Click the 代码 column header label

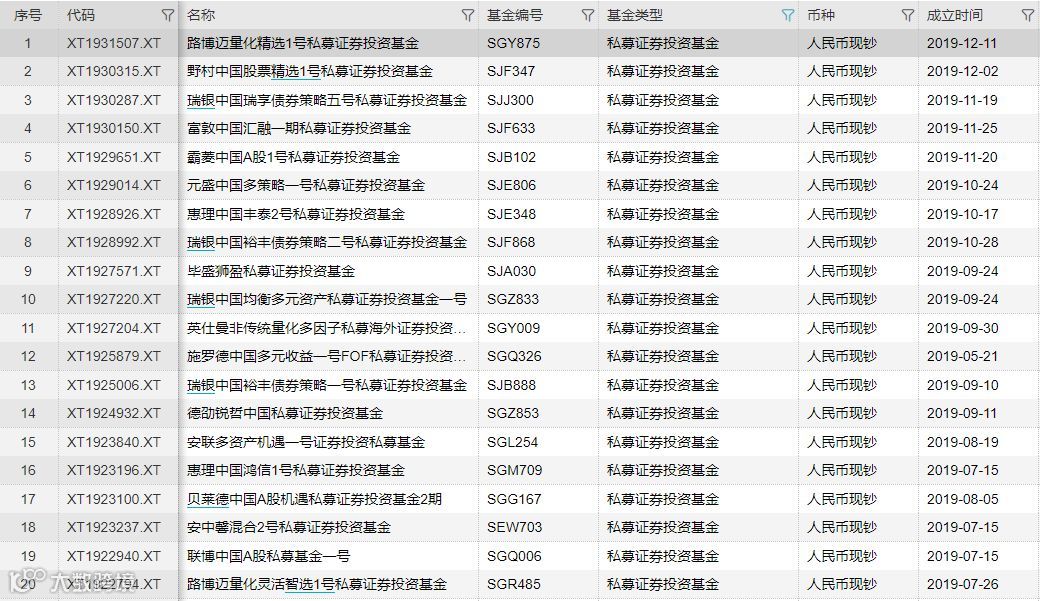click(x=81, y=15)
